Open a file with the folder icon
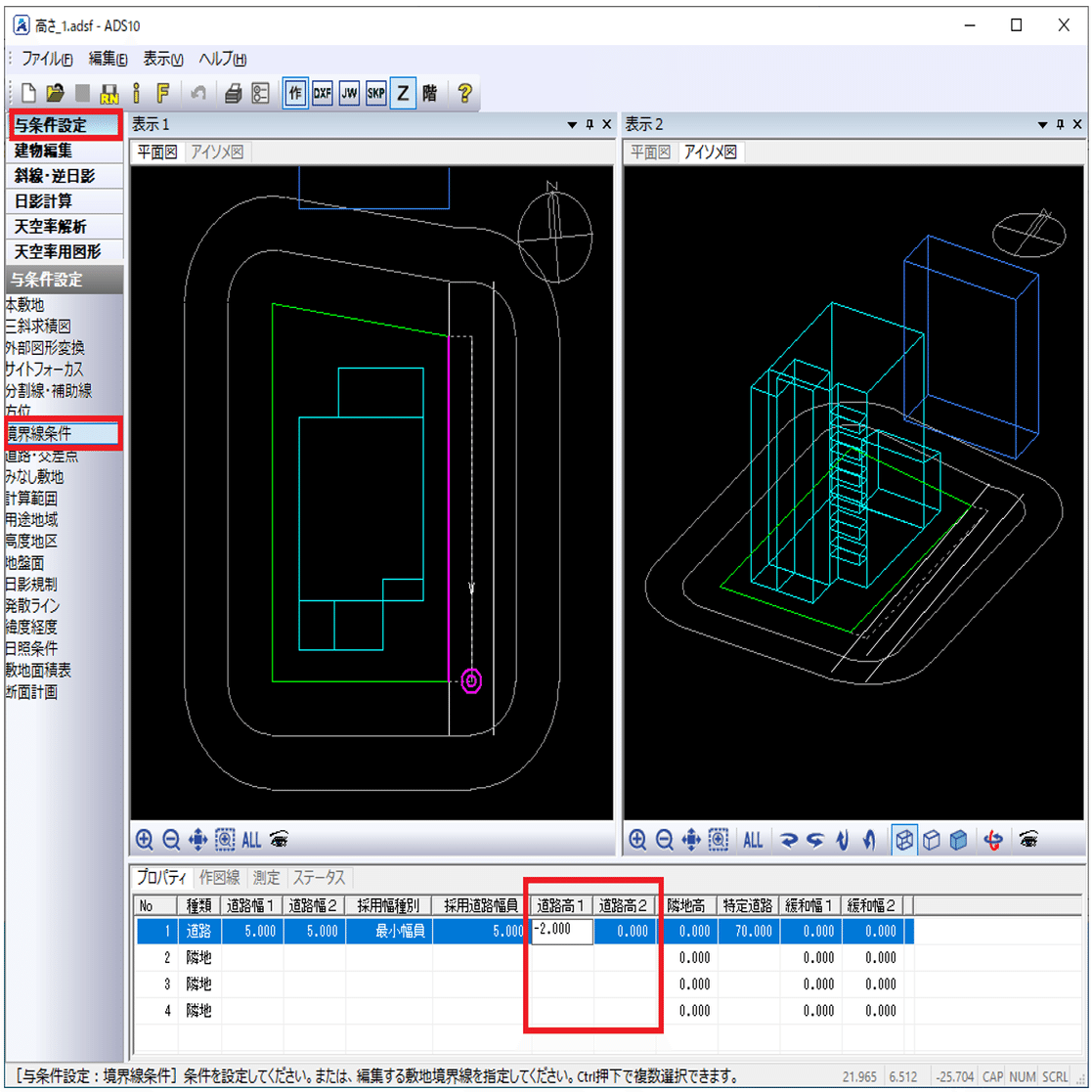This screenshot has width=1092, height=1092. [55, 93]
